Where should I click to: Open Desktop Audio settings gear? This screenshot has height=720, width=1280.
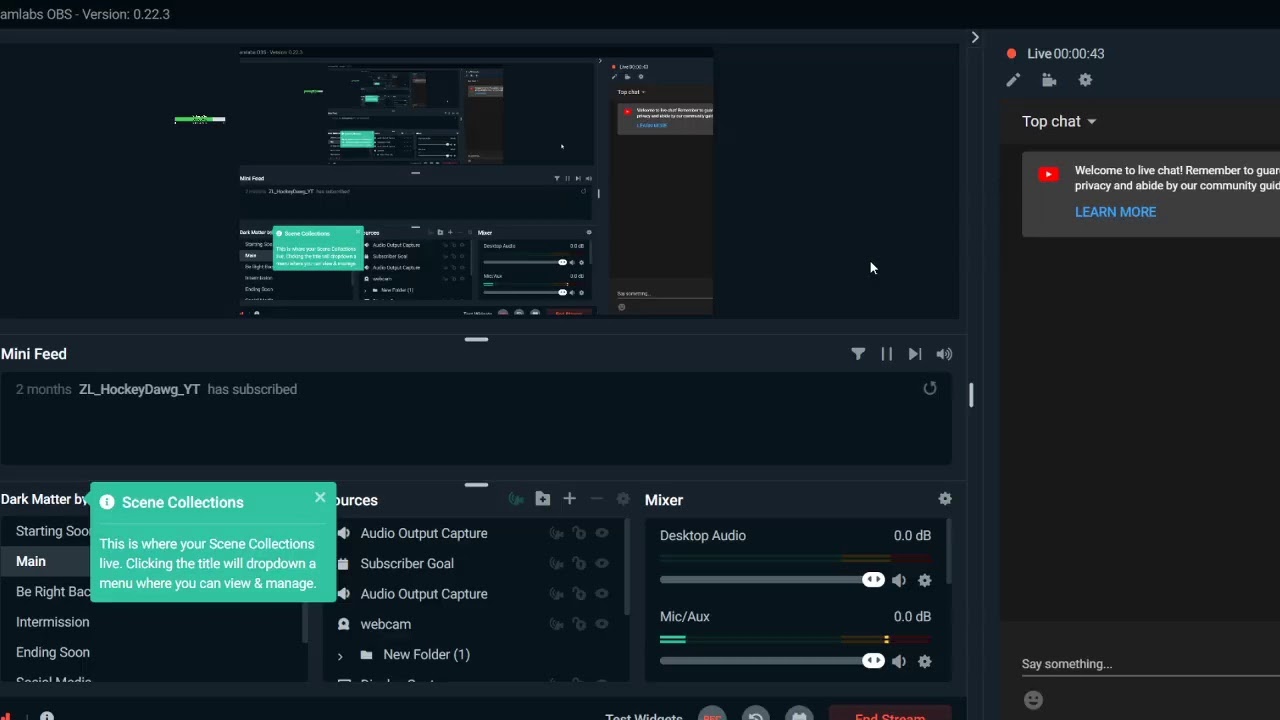(925, 580)
